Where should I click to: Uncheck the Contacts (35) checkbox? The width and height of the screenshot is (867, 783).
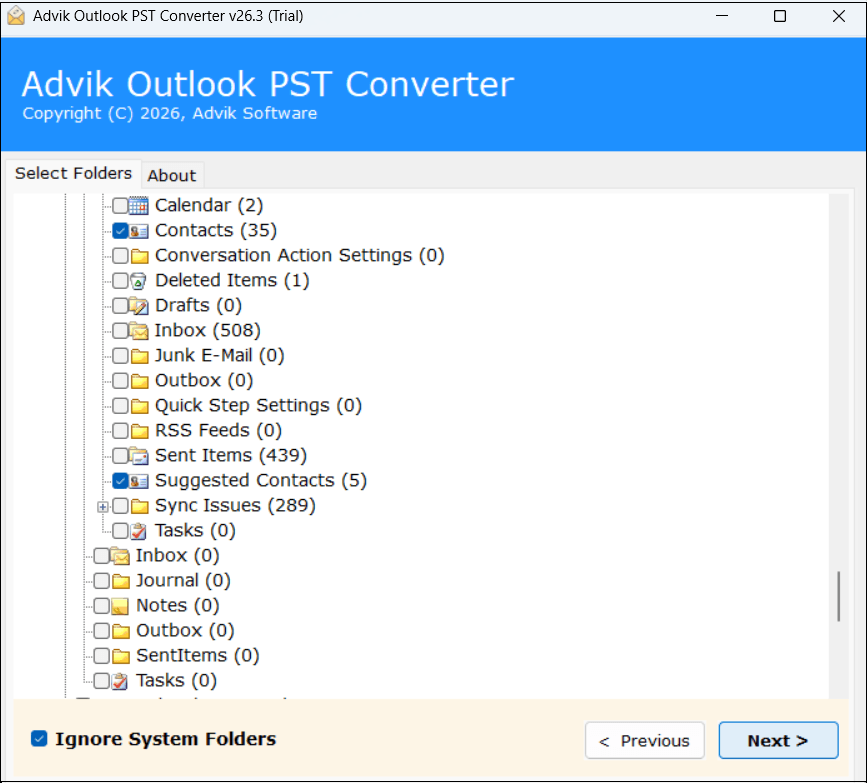(120, 231)
